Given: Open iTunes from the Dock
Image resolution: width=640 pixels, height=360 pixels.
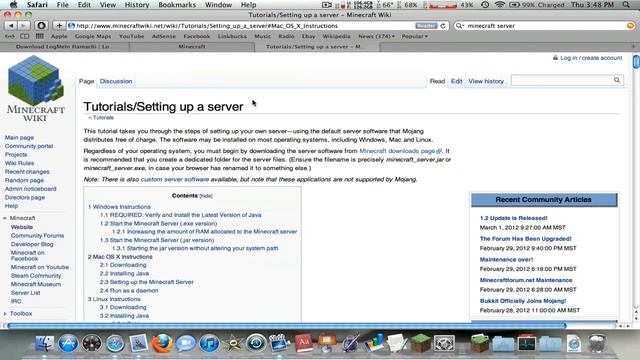Looking at the screenshot, I should [209, 343].
